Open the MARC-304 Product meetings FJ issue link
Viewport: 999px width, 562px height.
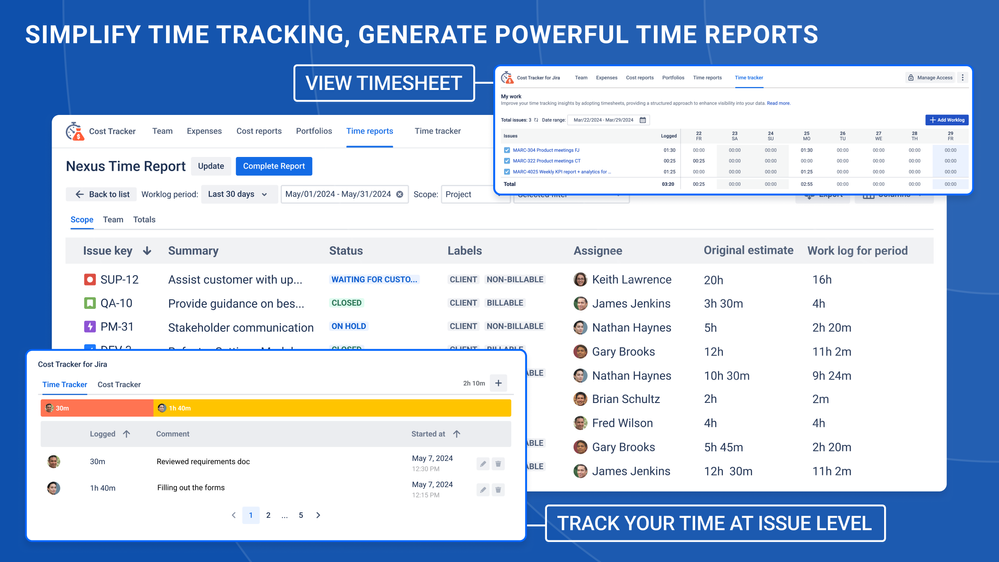click(546, 150)
